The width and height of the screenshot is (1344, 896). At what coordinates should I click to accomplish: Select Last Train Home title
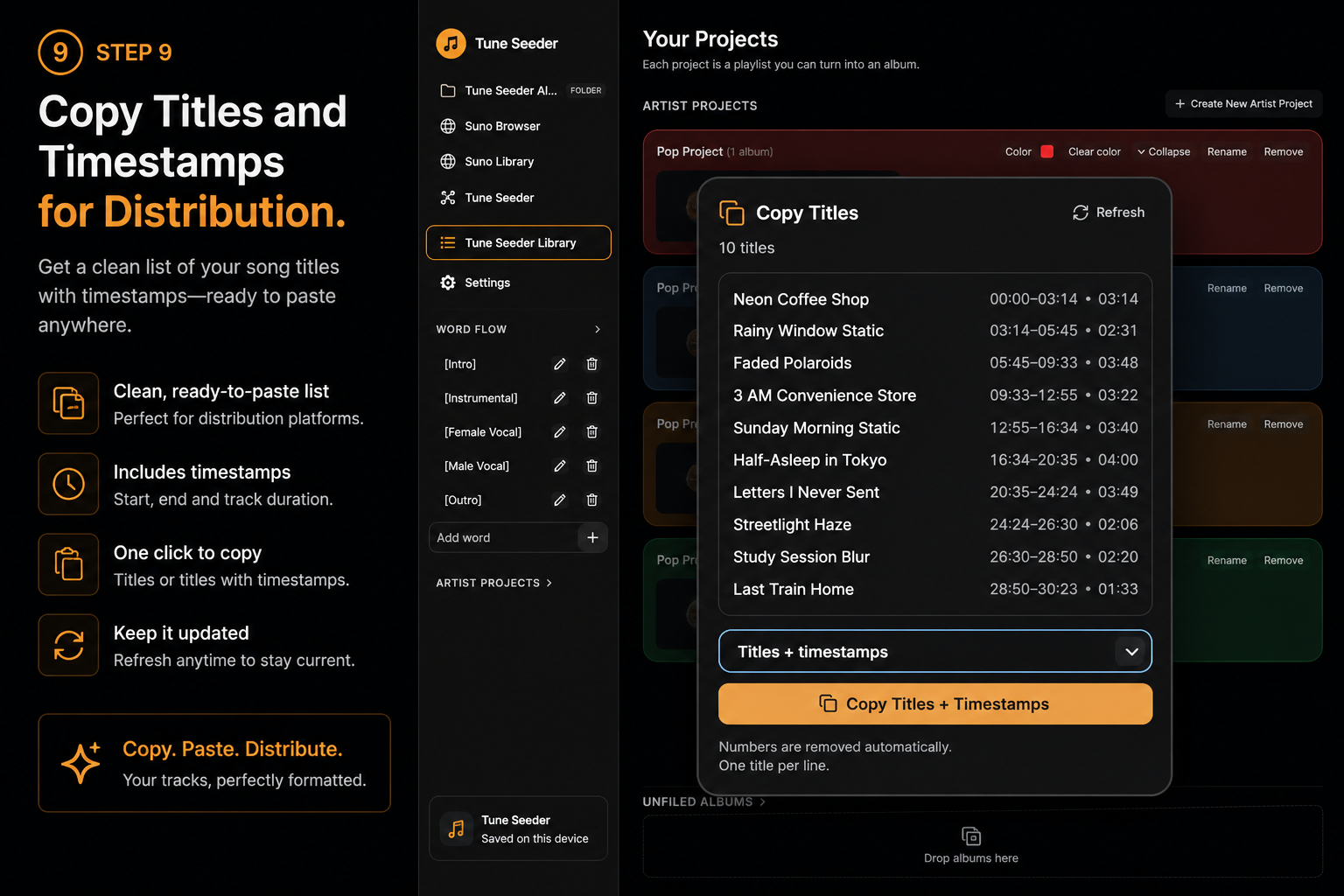click(x=794, y=590)
